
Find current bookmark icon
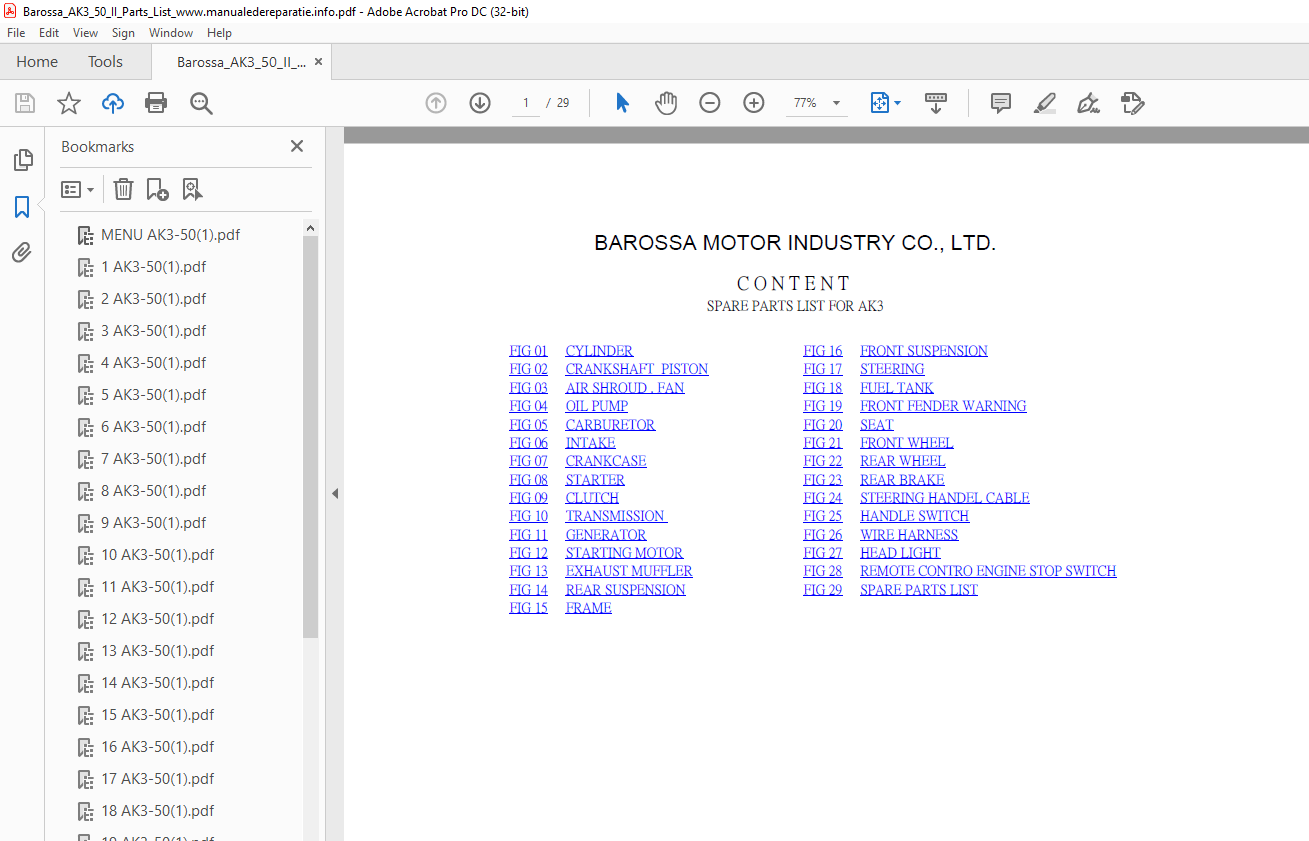pyautogui.click(x=192, y=189)
